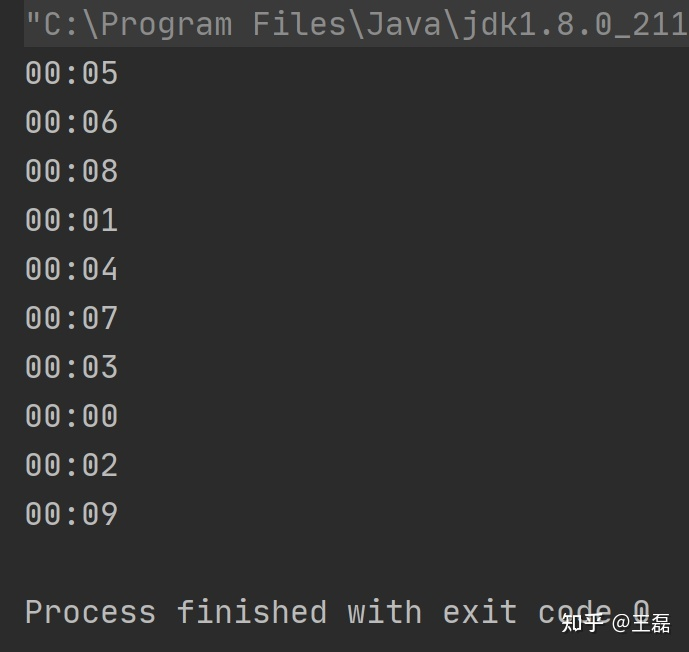The image size is (689, 652).
Task: Place cursor on the 00:02 output line
Action: (x=71, y=465)
